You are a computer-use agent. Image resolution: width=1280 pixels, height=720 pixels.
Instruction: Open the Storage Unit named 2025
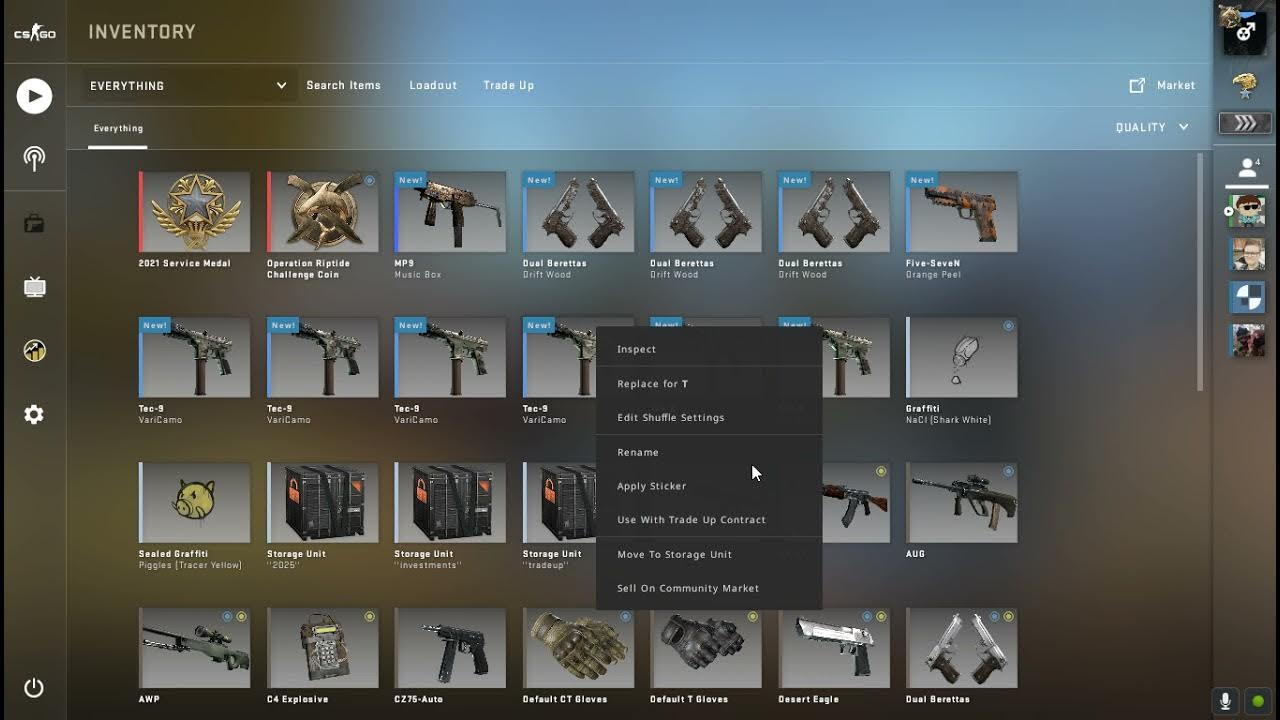tap(323, 503)
